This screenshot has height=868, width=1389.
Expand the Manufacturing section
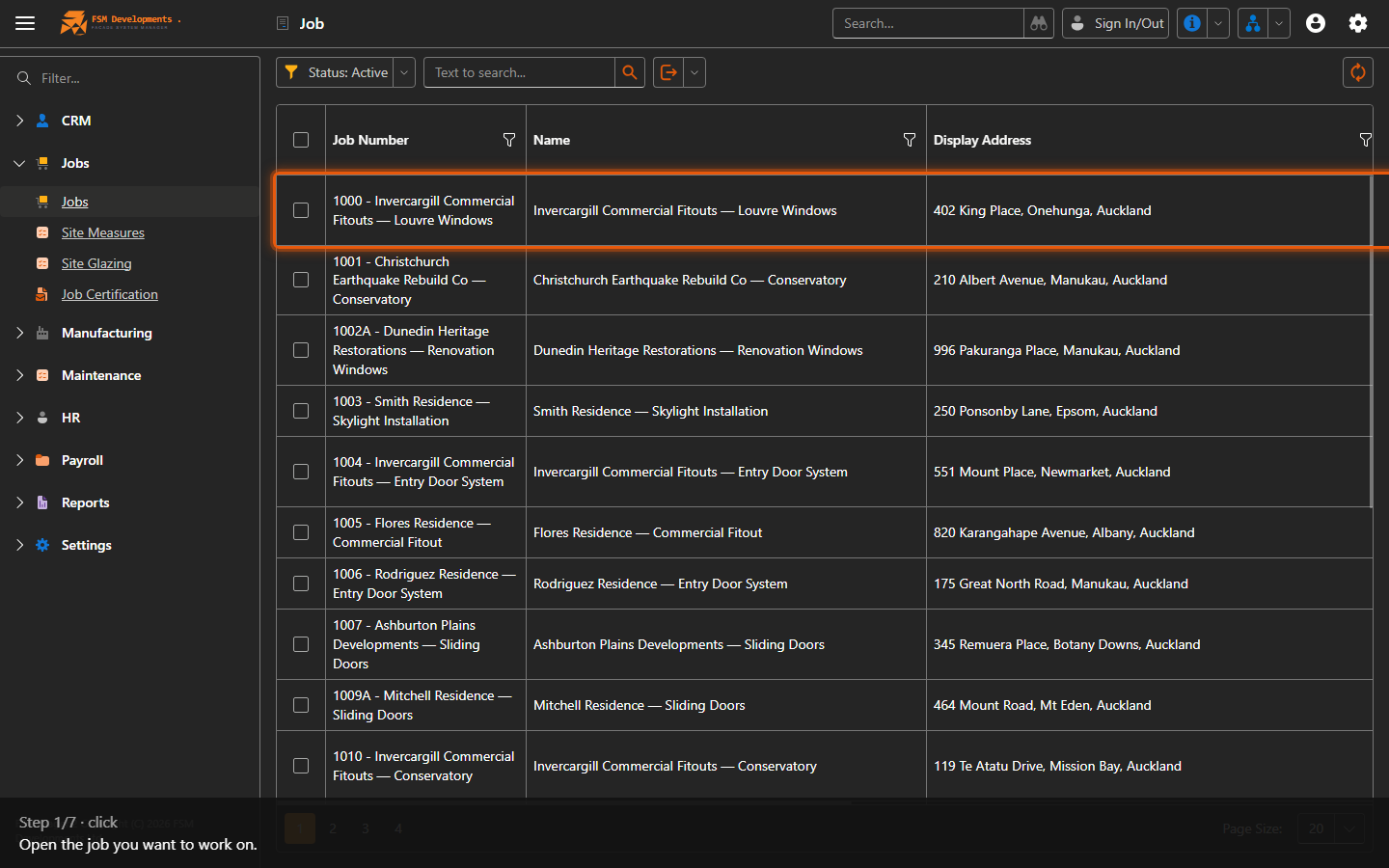click(19, 333)
